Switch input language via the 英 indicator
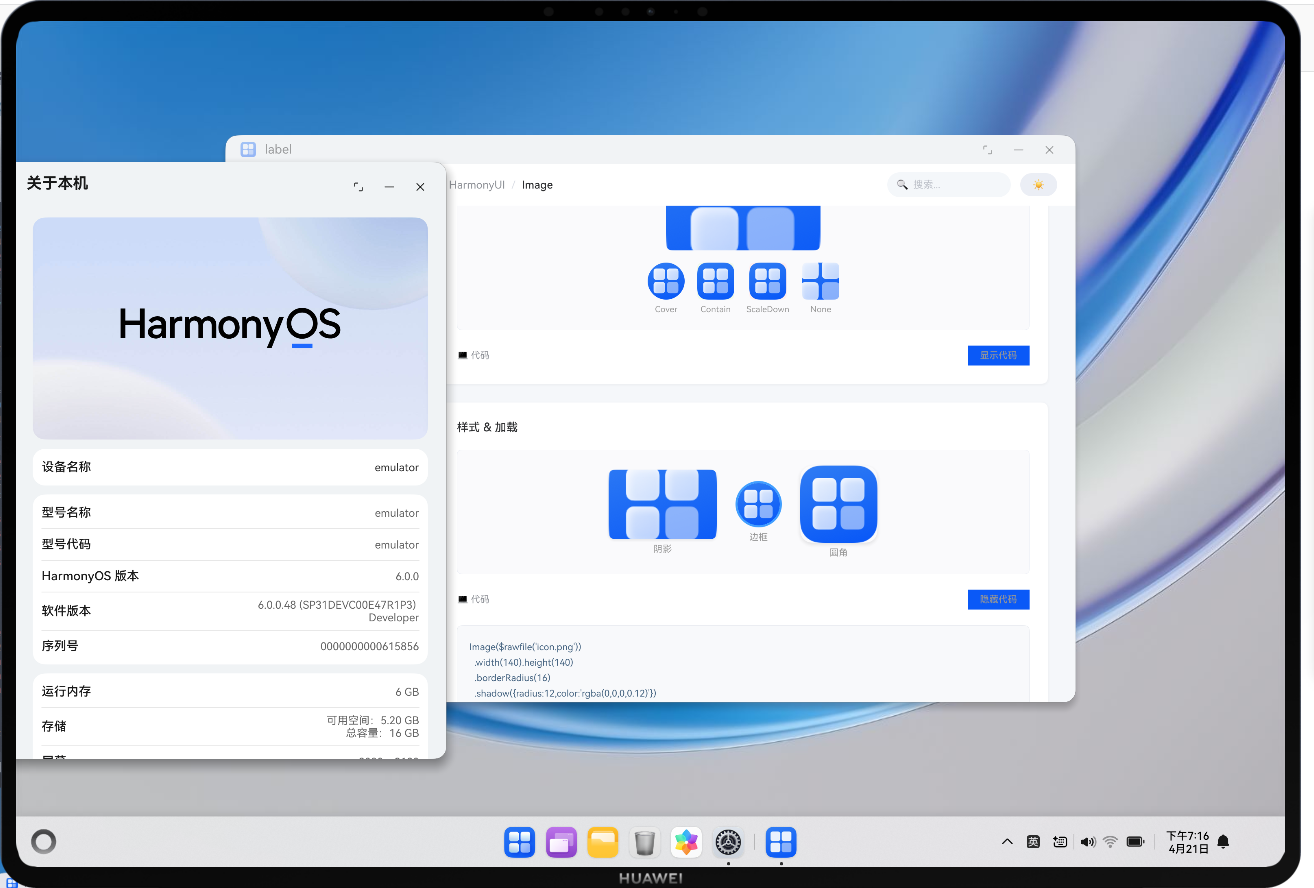 coord(1033,842)
